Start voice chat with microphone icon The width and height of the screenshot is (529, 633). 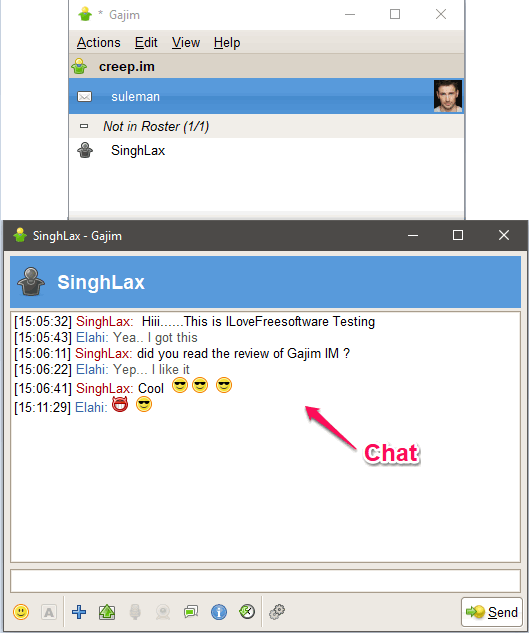coord(135,612)
